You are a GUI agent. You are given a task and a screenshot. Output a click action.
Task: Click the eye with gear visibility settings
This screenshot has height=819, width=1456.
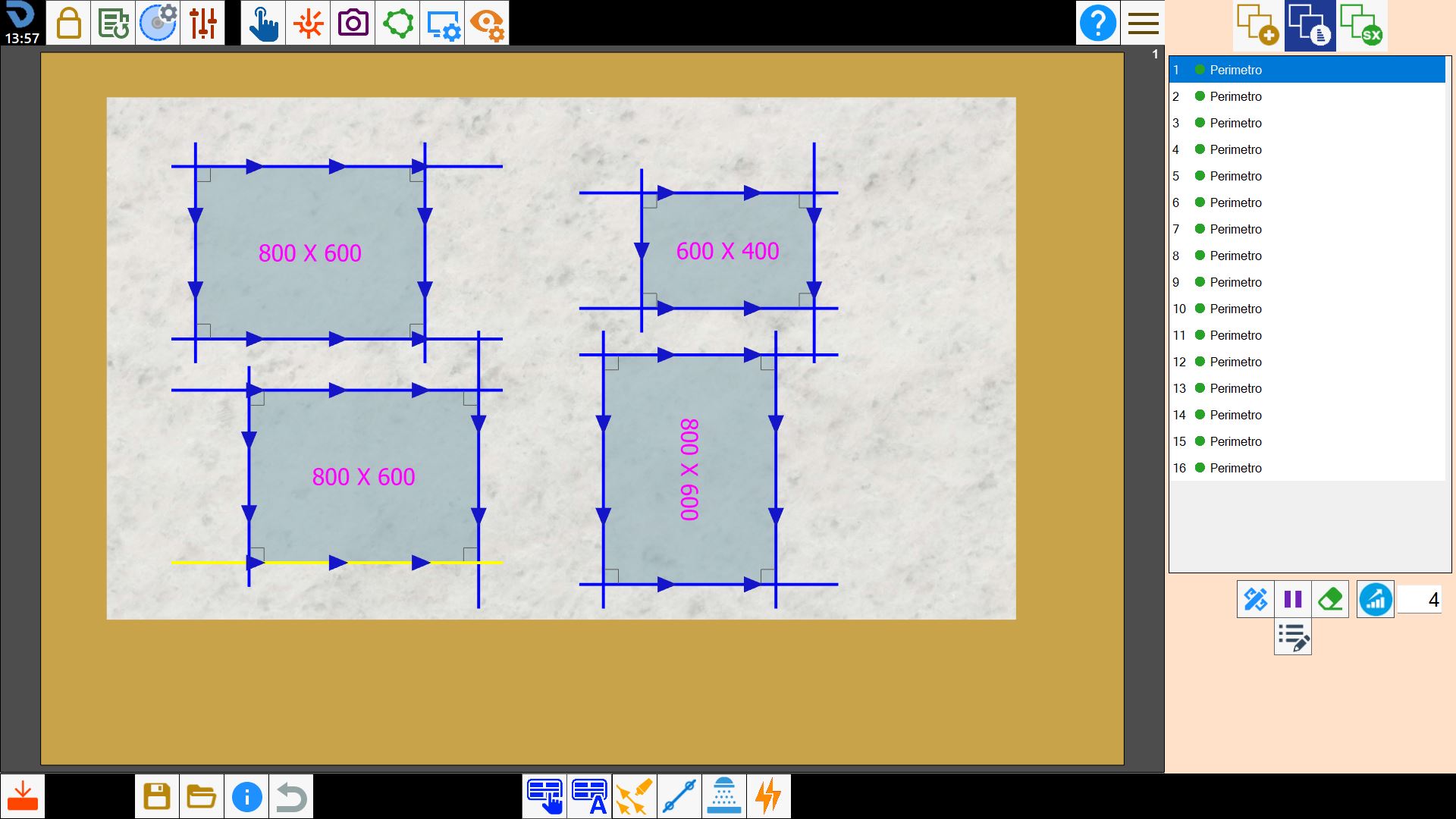click(x=487, y=23)
